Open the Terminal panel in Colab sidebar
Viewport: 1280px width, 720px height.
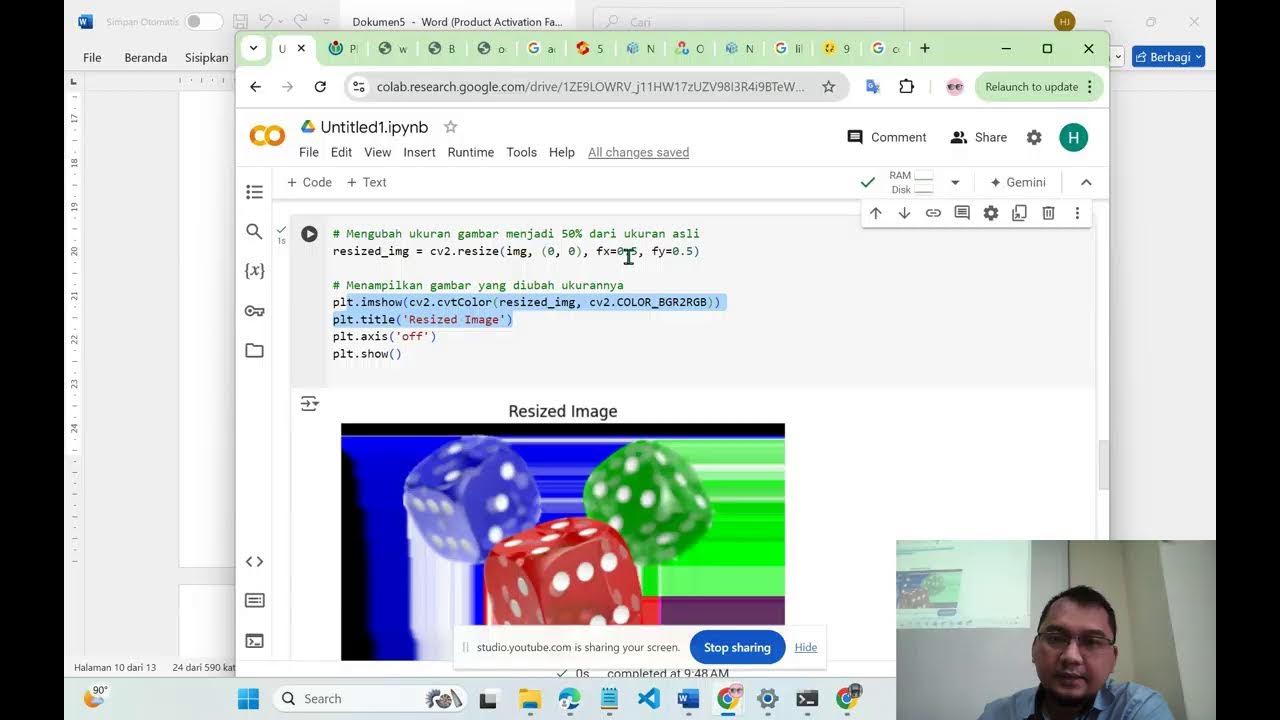click(x=254, y=641)
